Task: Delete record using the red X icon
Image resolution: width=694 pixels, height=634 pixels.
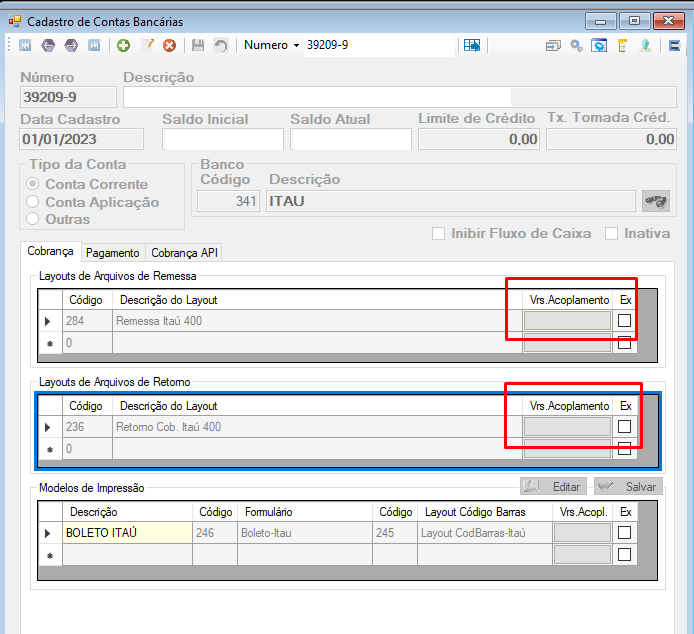Action: [x=170, y=45]
